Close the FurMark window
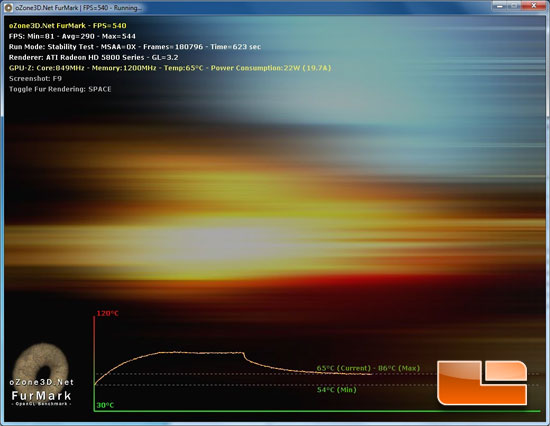550x426 pixels. [x=534, y=6]
